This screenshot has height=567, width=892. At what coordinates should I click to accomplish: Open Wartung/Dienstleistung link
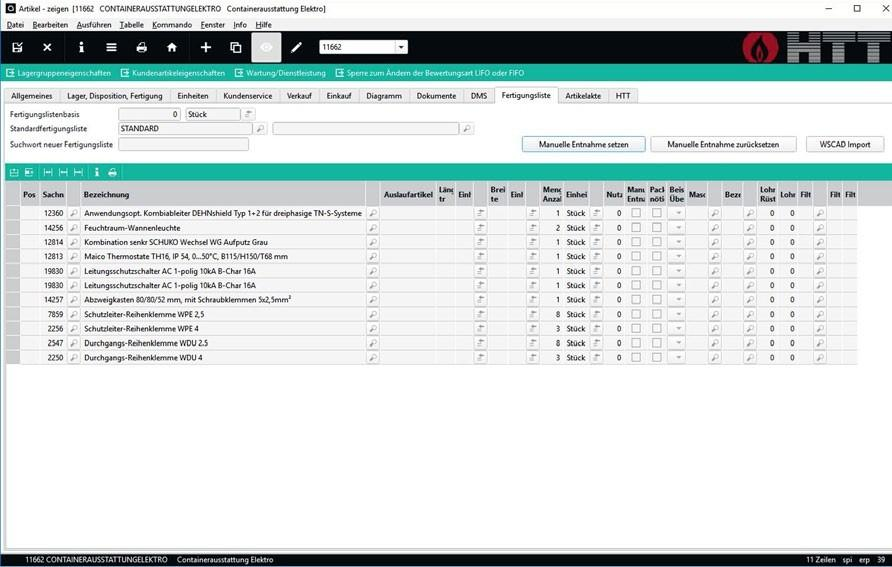280,73
